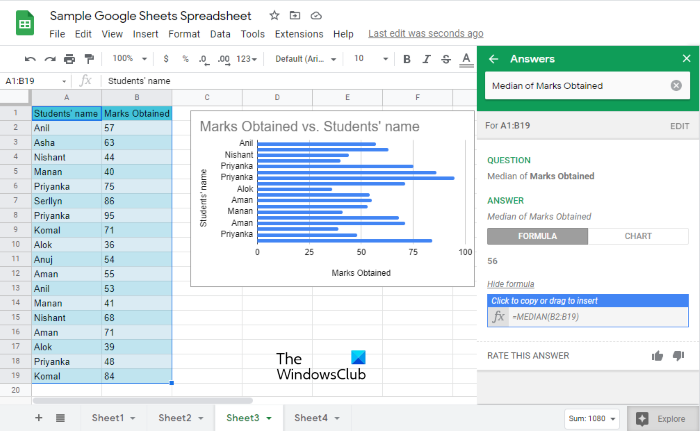The width and height of the screenshot is (700, 431).
Task: Decrease decimal places icon
Action: coord(204,59)
